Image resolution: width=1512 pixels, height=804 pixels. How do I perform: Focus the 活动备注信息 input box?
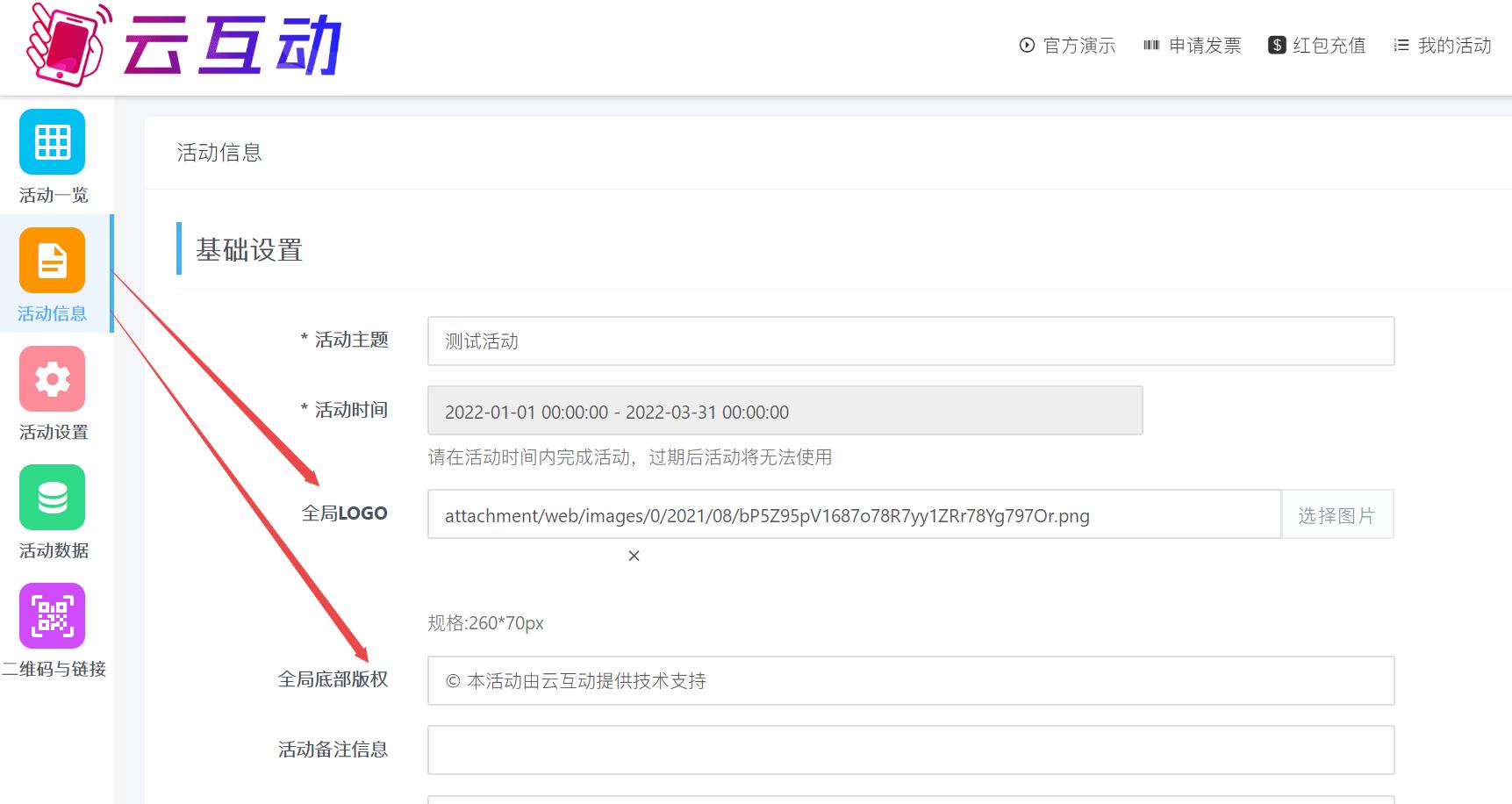pos(910,750)
